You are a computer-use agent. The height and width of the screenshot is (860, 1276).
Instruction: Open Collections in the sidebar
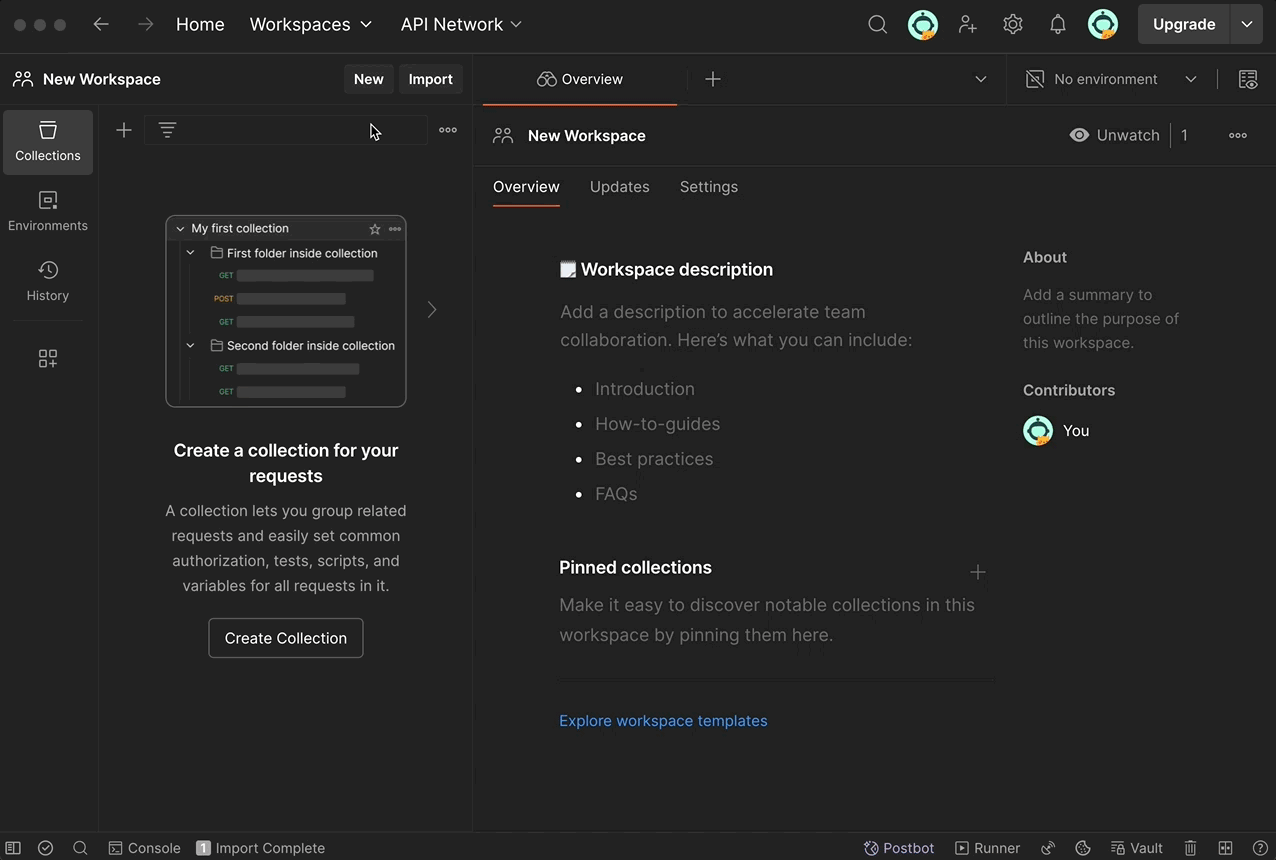coord(48,141)
